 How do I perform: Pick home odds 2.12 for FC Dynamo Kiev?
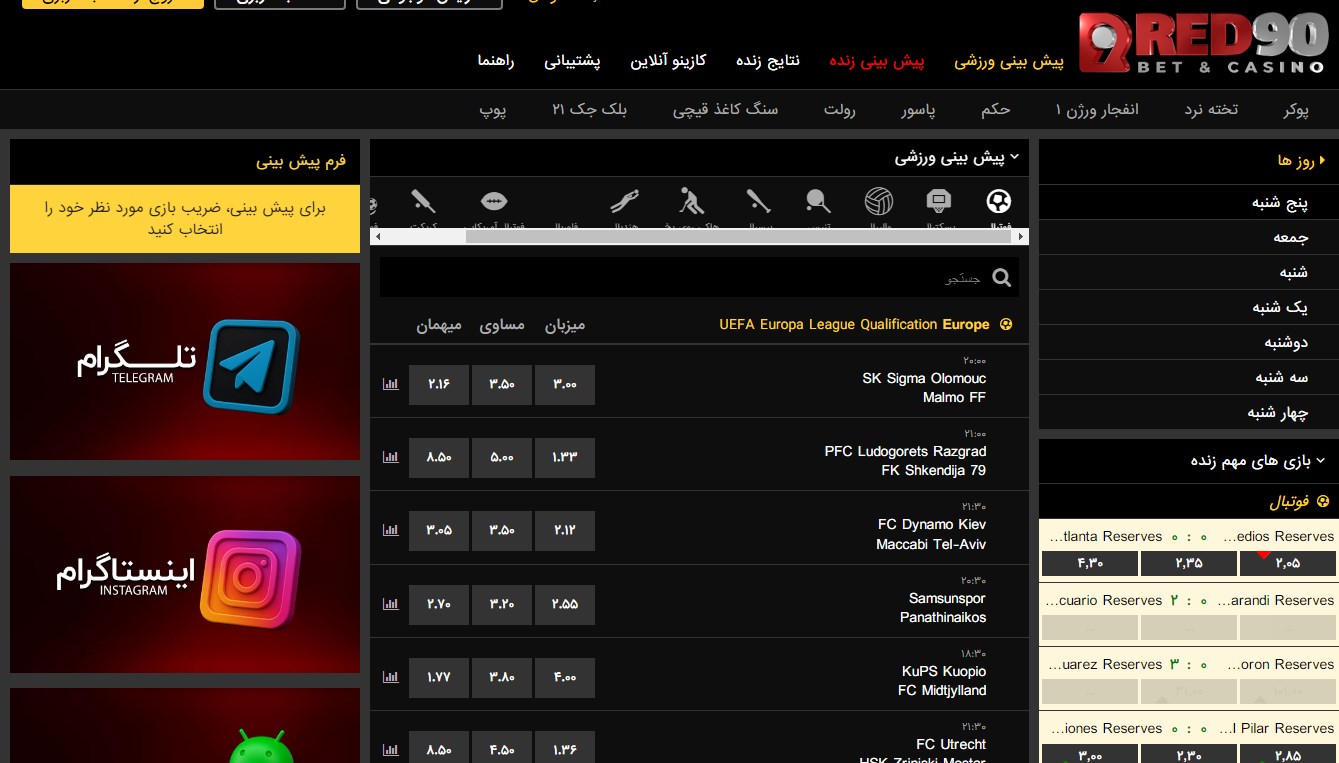tap(565, 531)
